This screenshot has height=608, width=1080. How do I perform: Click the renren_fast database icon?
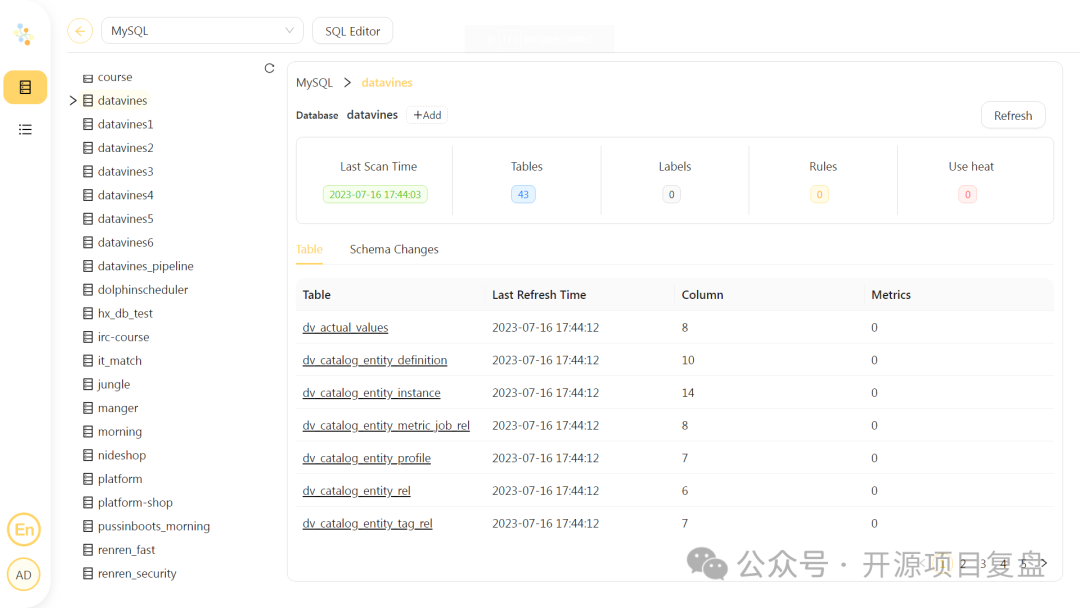(88, 549)
